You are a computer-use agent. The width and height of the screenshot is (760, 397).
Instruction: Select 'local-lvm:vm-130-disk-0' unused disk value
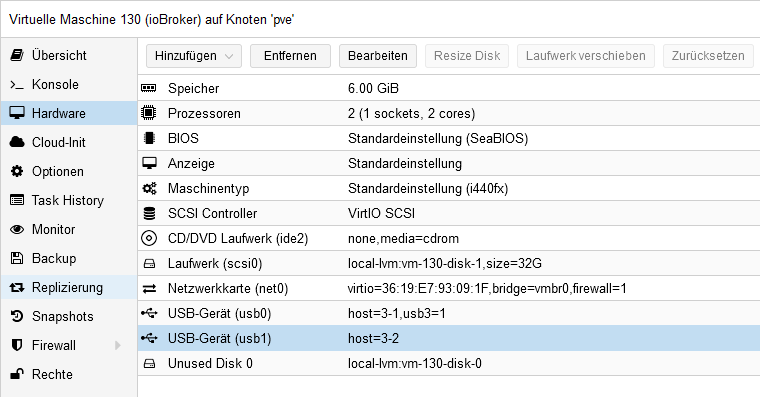[x=415, y=364]
